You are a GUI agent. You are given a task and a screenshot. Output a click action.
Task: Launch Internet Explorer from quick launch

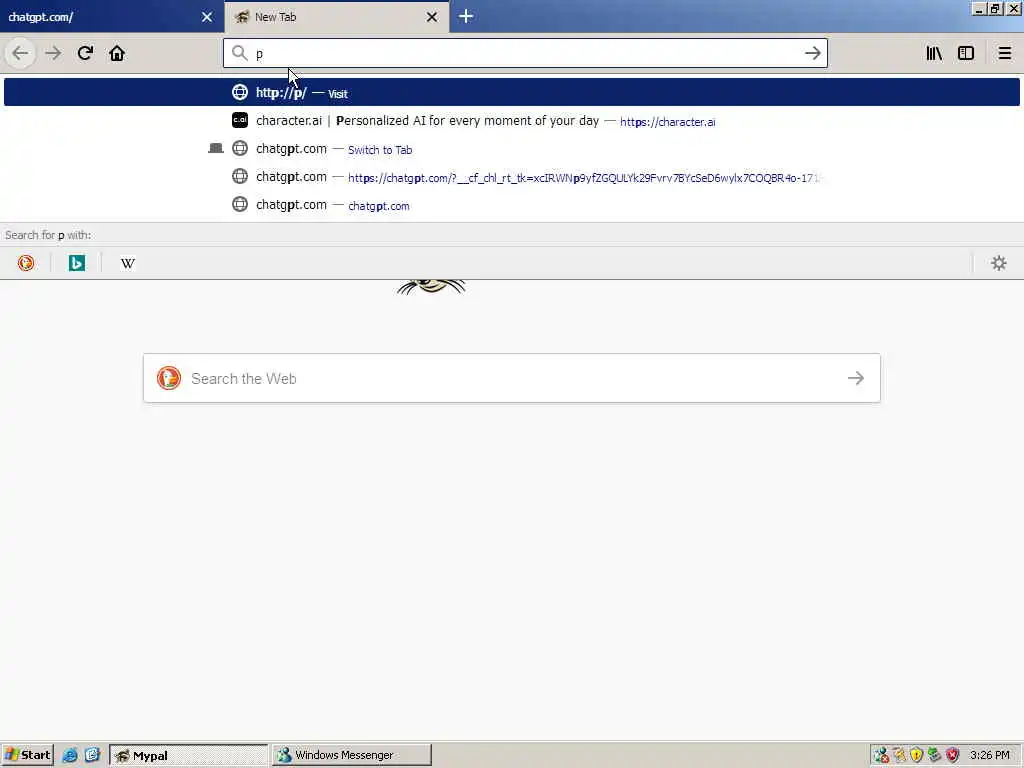point(70,755)
